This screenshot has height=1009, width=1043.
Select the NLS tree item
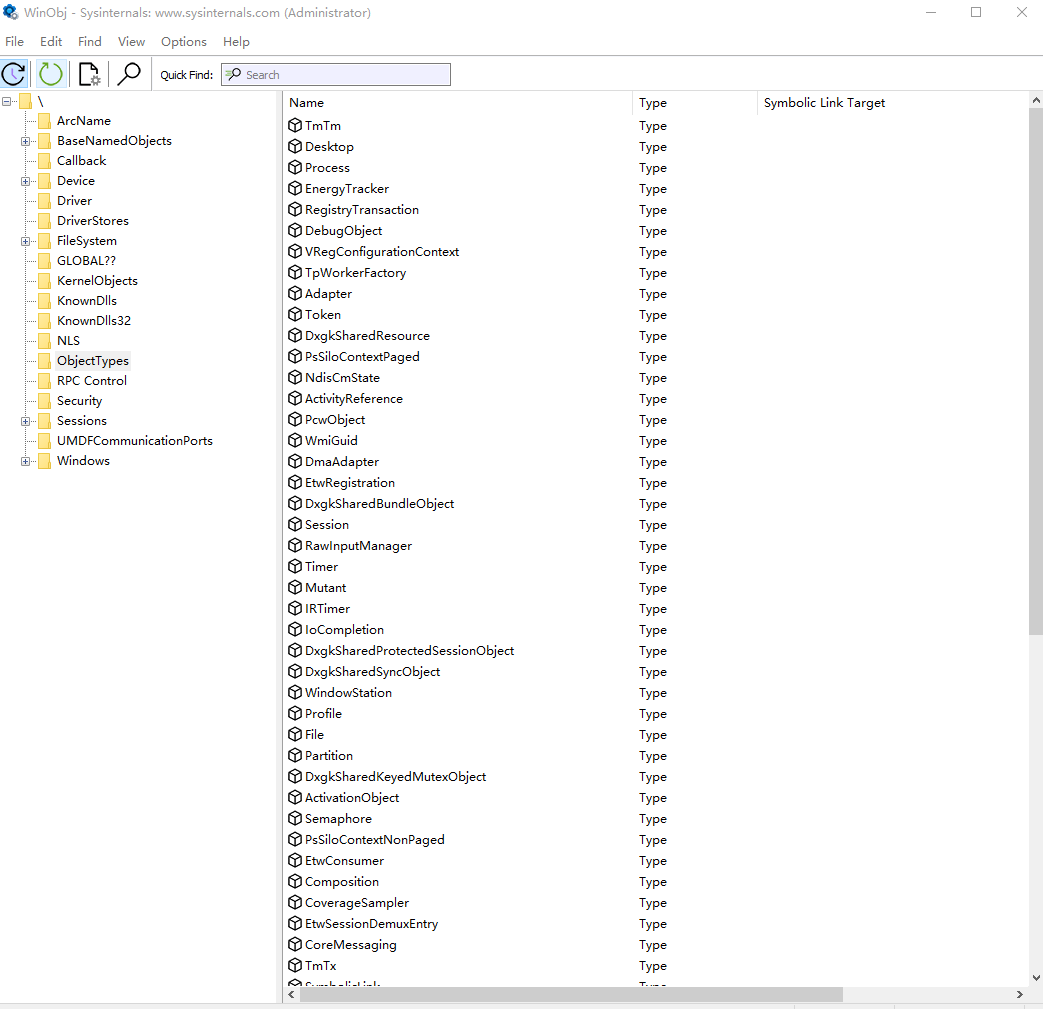click(x=68, y=341)
